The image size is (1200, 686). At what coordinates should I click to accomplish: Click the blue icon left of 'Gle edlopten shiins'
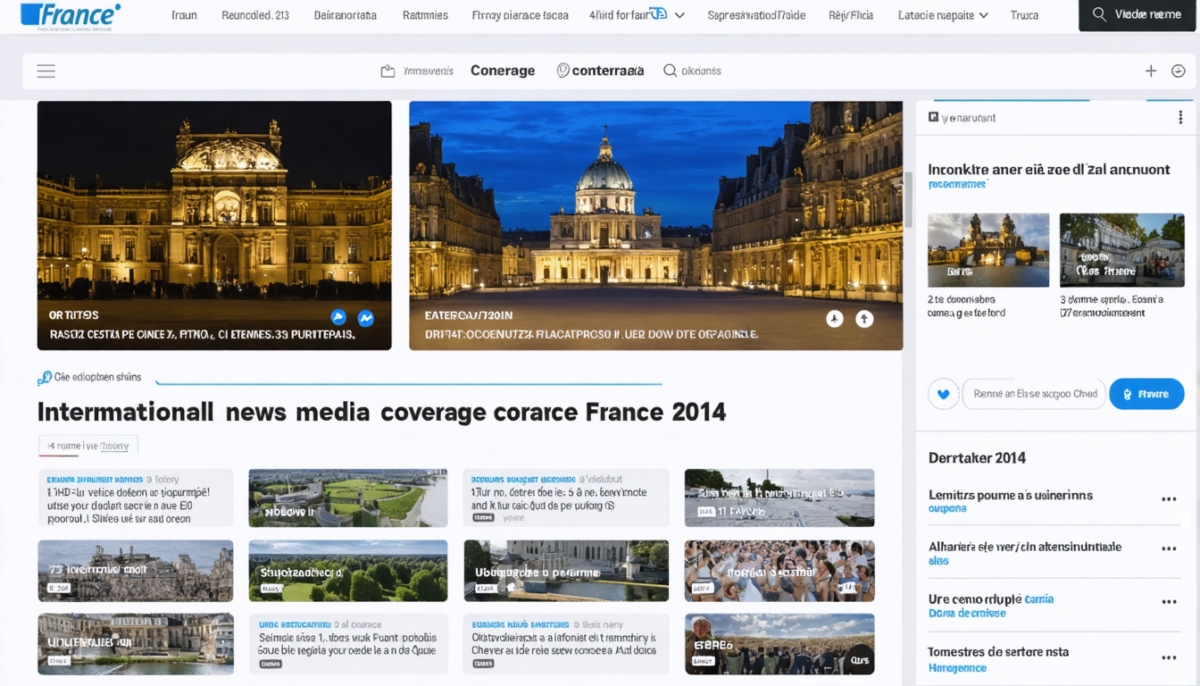click(x=44, y=378)
